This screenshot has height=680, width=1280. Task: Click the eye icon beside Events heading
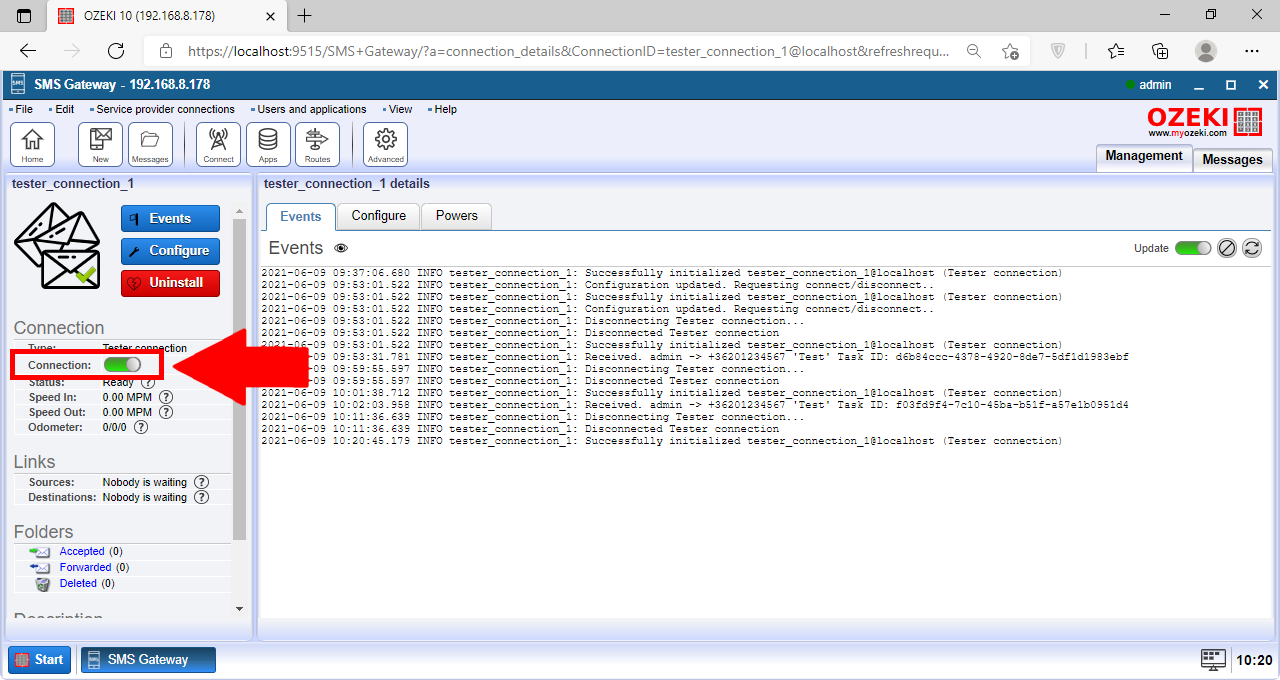(x=341, y=248)
